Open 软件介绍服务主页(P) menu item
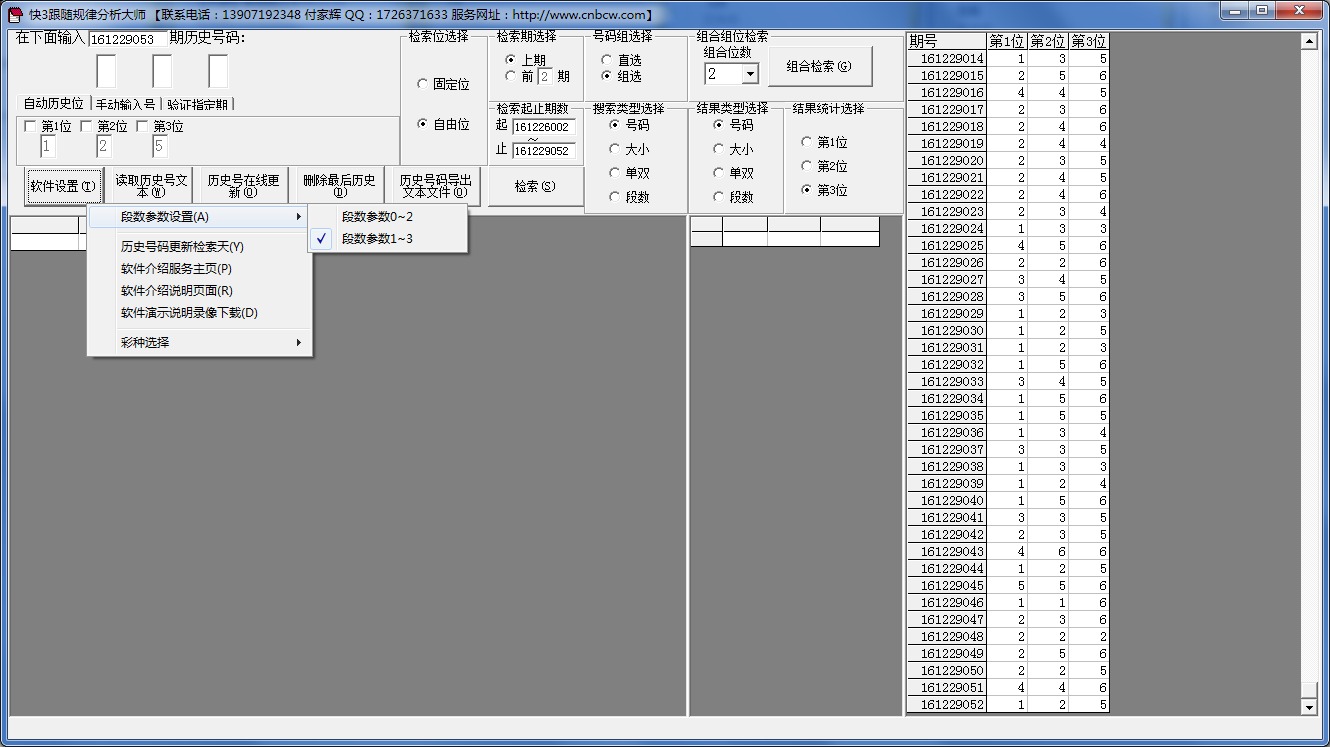The height and width of the screenshot is (747, 1330). tap(176, 269)
